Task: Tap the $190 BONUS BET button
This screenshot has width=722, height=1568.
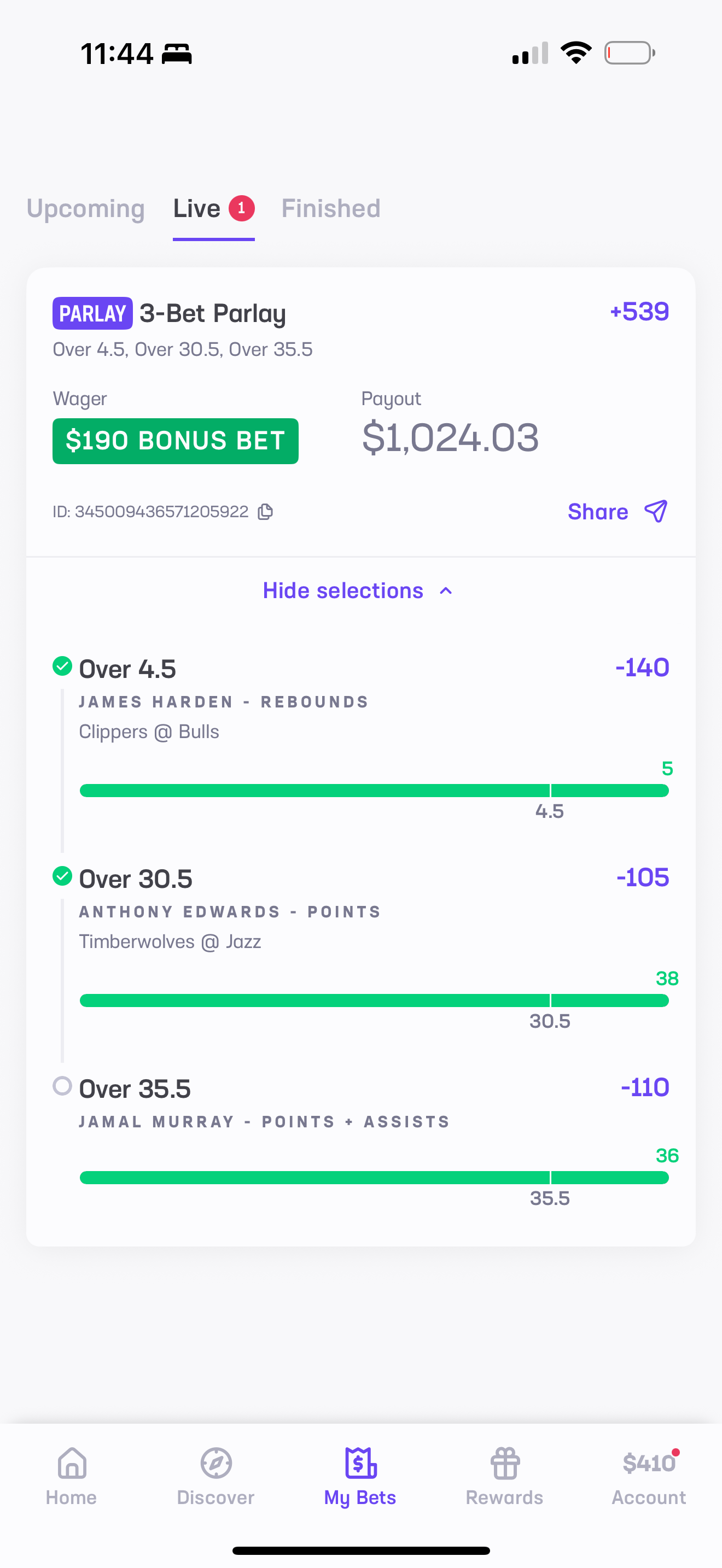Action: tap(176, 441)
